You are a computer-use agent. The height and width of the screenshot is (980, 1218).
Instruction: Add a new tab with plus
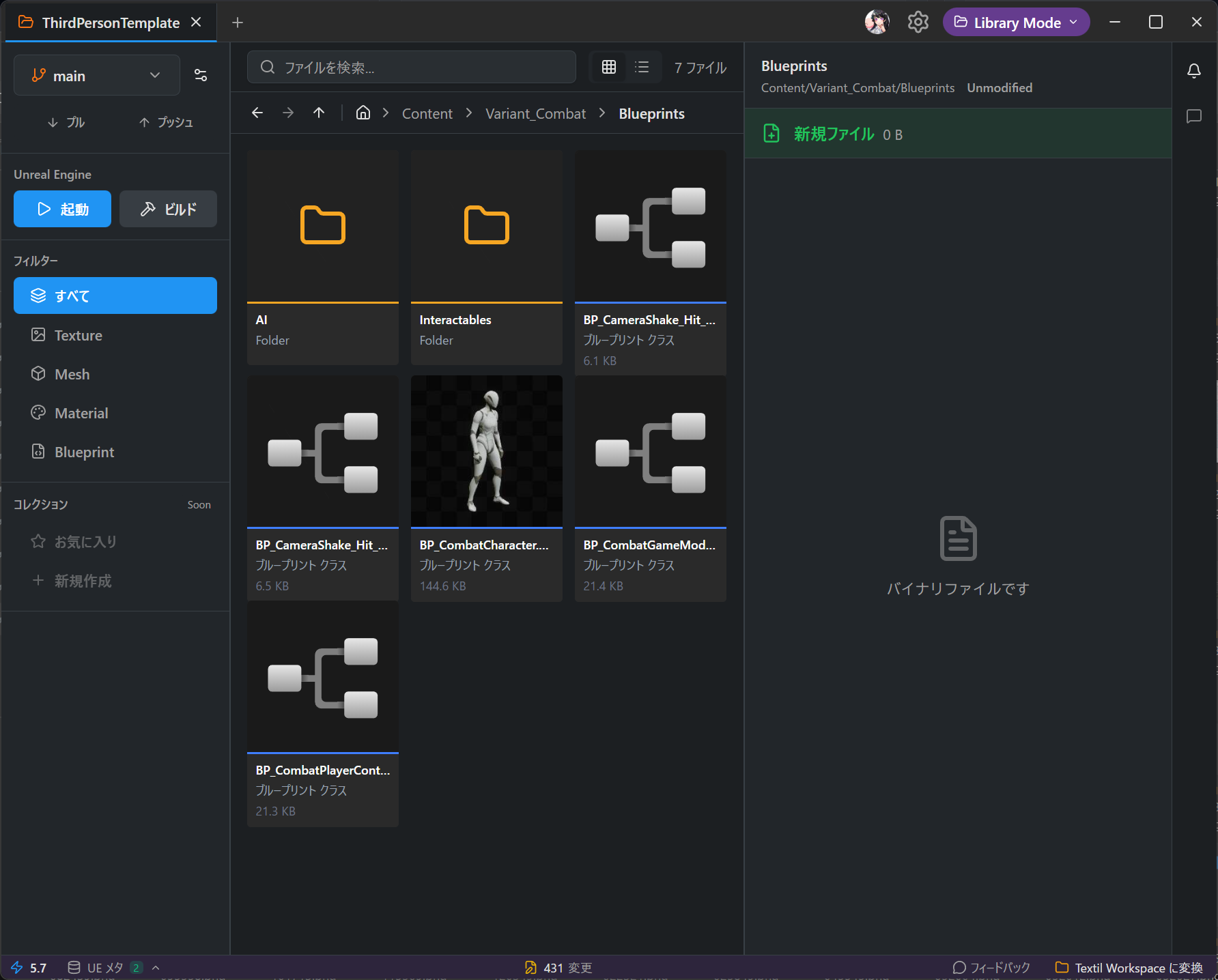(x=238, y=23)
